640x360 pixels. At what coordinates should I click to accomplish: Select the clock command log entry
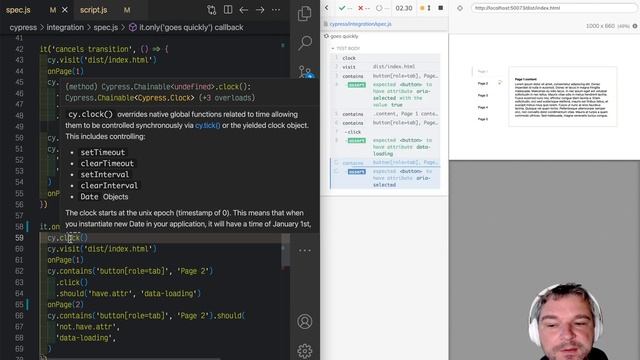[385, 58]
